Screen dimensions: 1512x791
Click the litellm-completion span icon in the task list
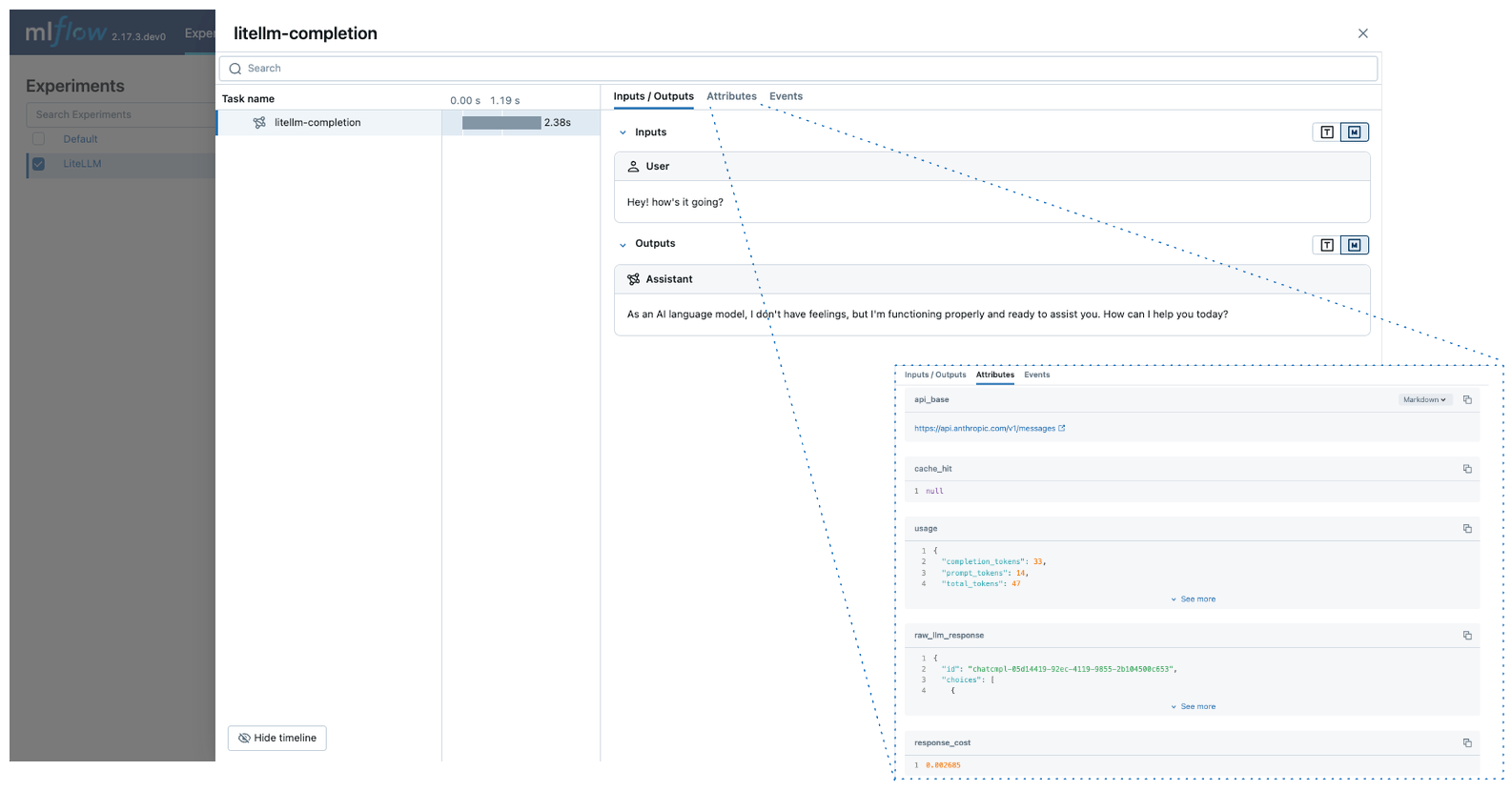pyautogui.click(x=259, y=123)
